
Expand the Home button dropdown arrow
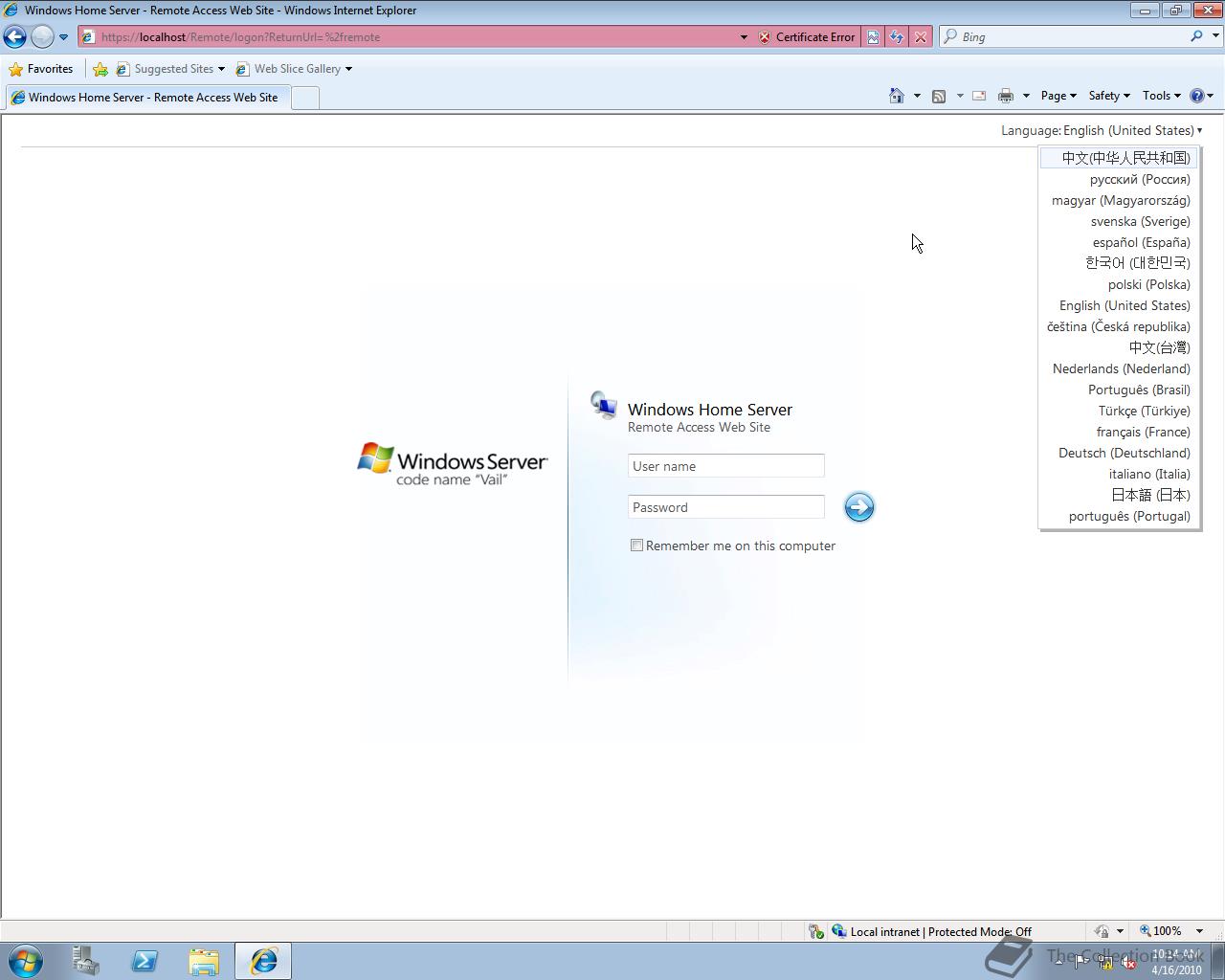917,96
